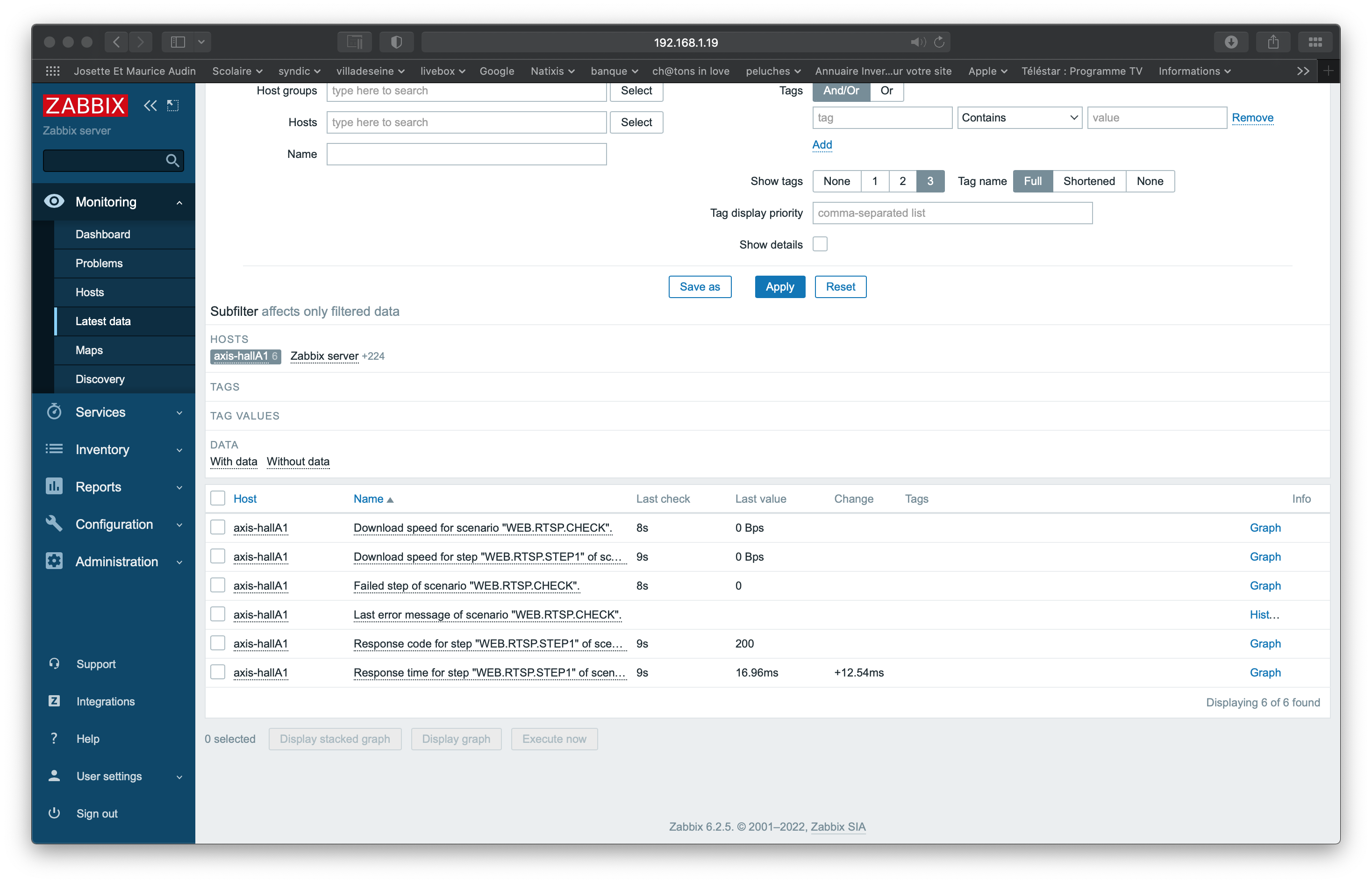
Task: Open the Scolaire bookmarks folder dropdown
Action: point(237,71)
